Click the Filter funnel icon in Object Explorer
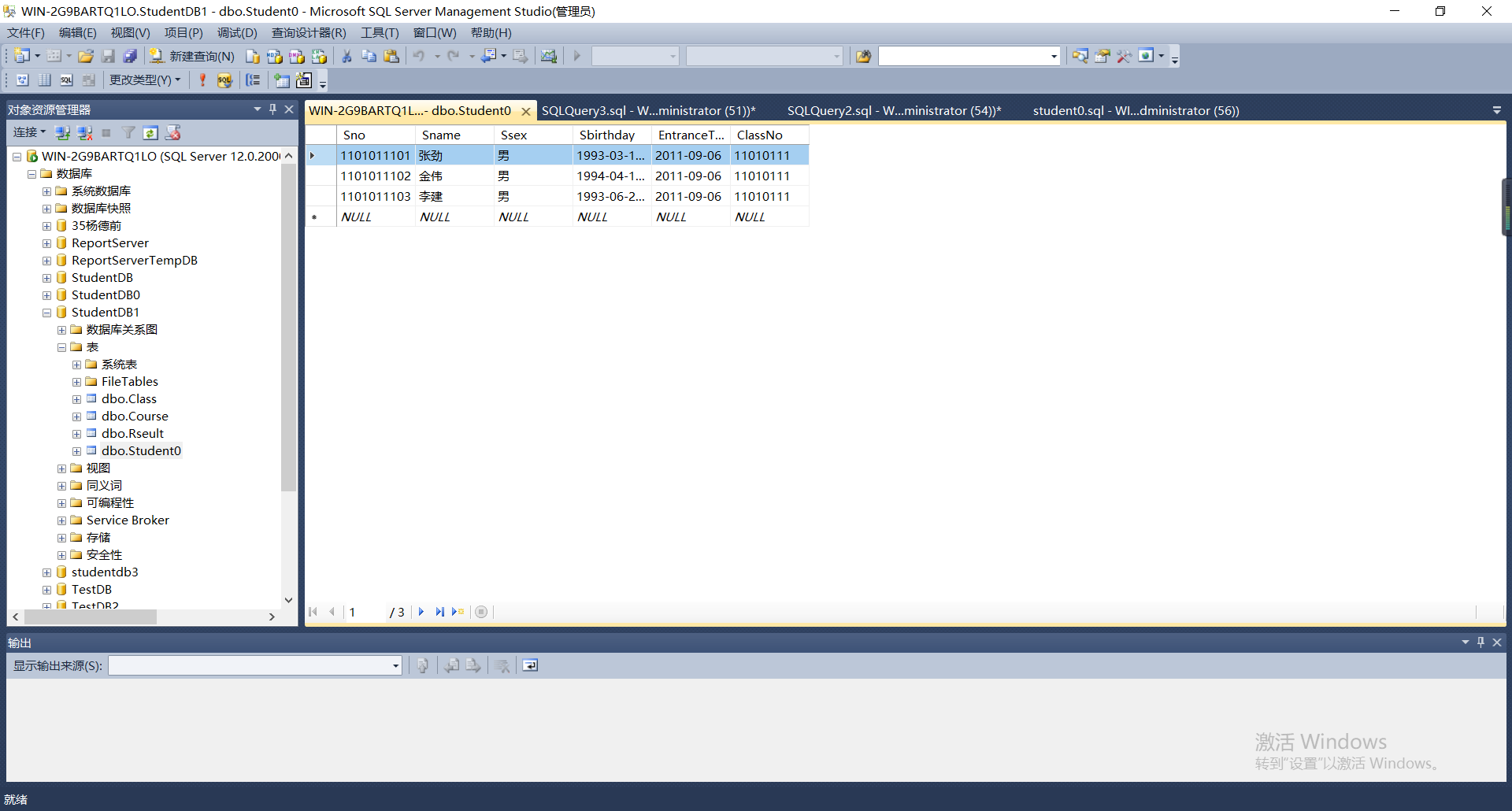This screenshot has width=1512, height=811. (128, 132)
